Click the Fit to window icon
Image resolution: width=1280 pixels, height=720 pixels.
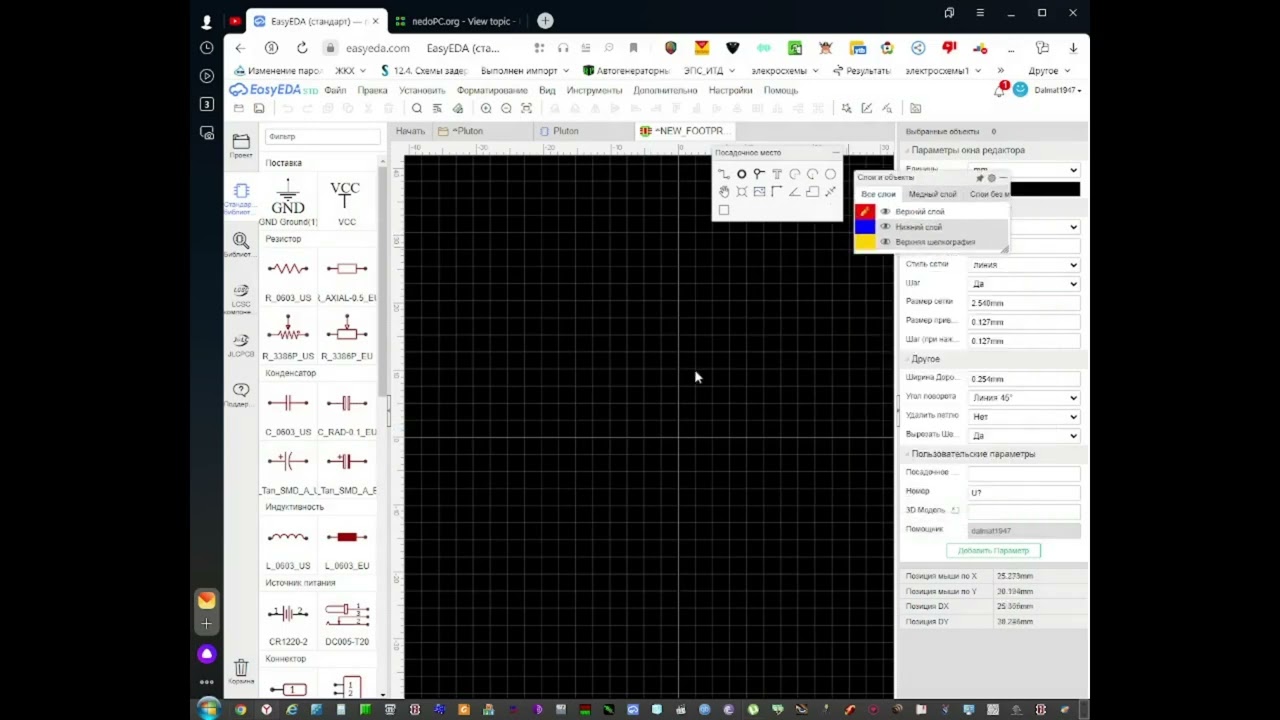526,108
